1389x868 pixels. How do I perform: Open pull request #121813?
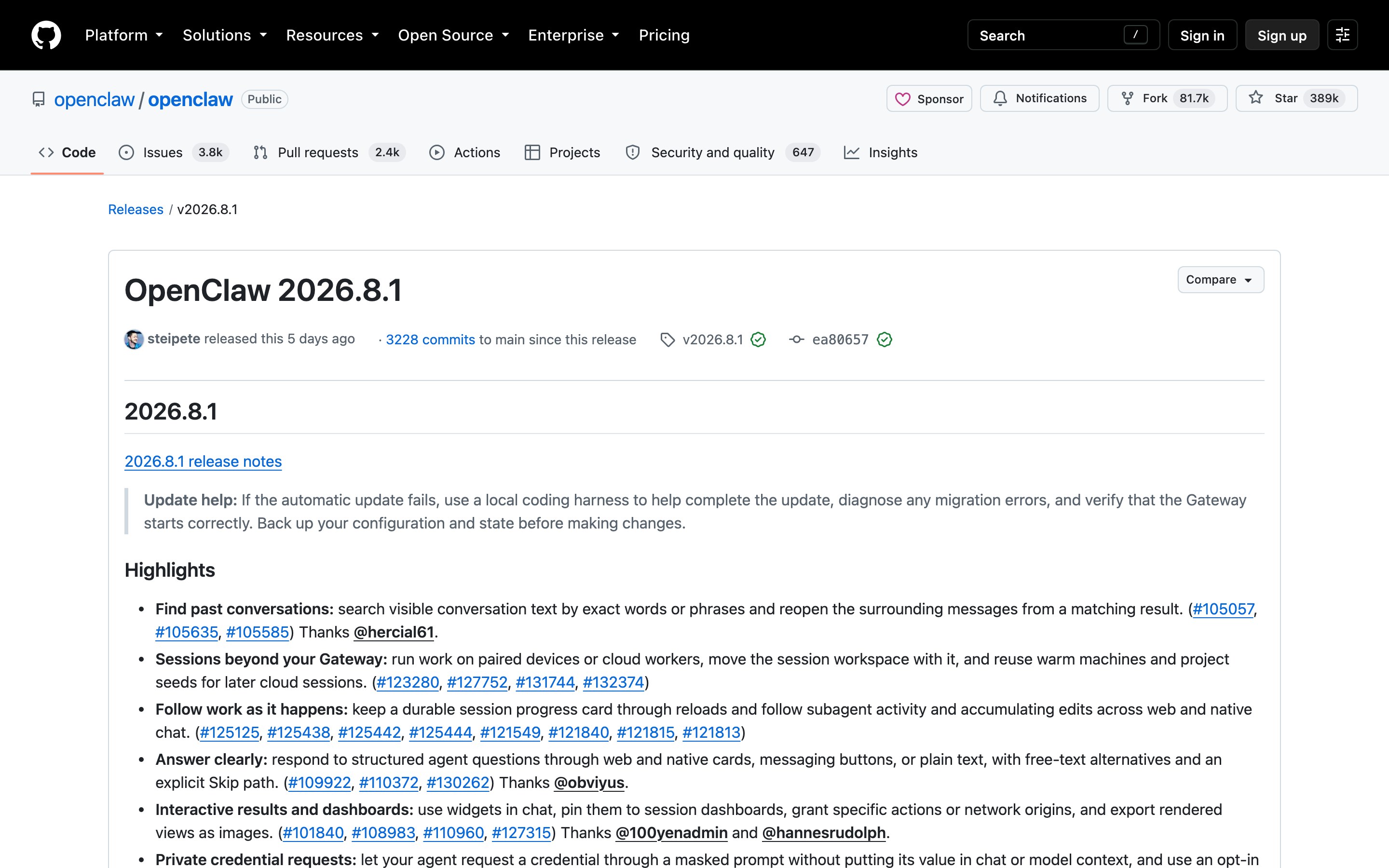[x=711, y=732]
